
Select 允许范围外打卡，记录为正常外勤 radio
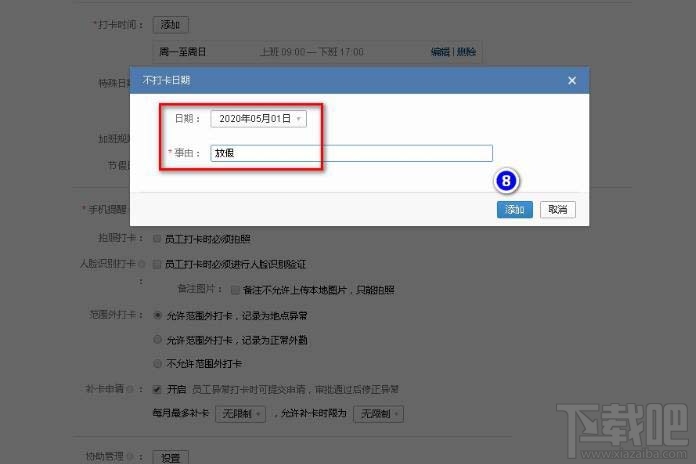(157, 340)
